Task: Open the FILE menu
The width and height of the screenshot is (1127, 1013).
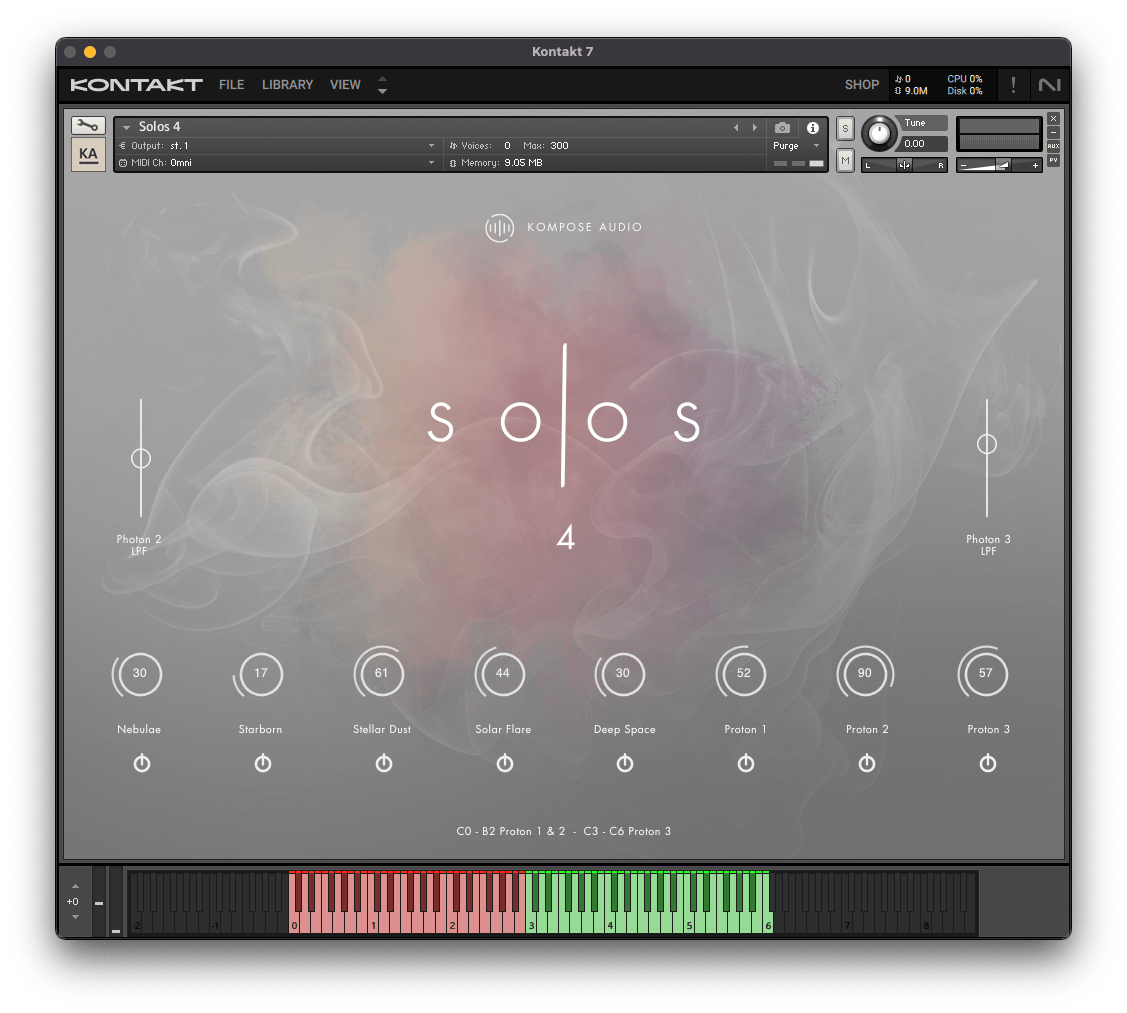Action: pos(231,85)
